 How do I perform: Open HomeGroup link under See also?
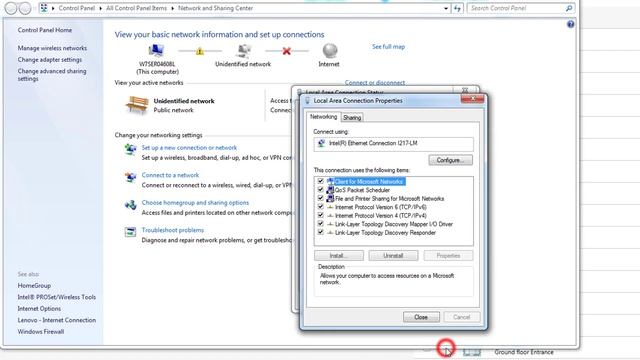(x=34, y=286)
